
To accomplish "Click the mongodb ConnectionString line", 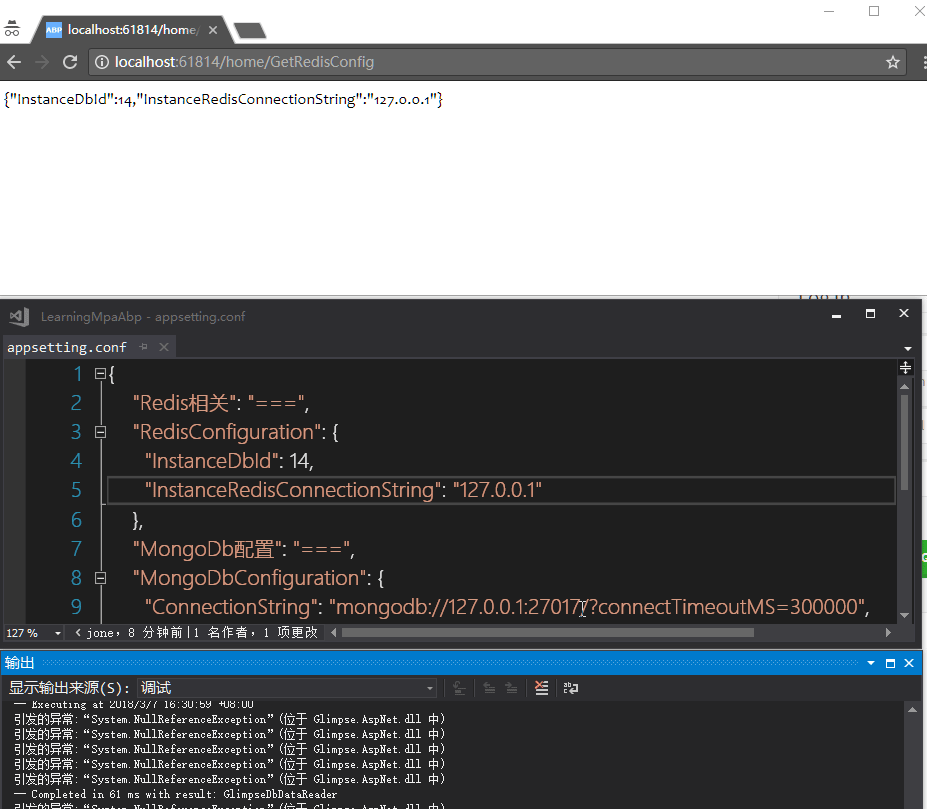I will 507,607.
